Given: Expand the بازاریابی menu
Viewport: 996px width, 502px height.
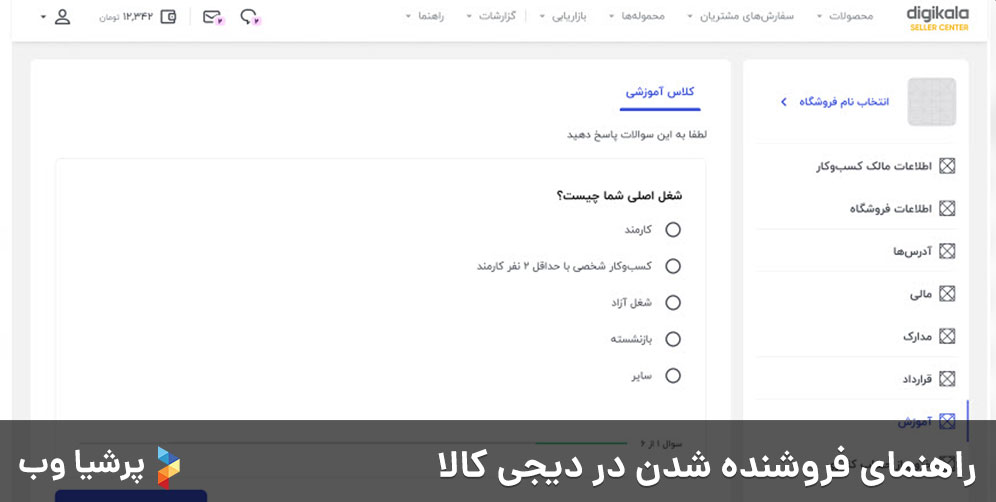Looking at the screenshot, I should [x=563, y=17].
